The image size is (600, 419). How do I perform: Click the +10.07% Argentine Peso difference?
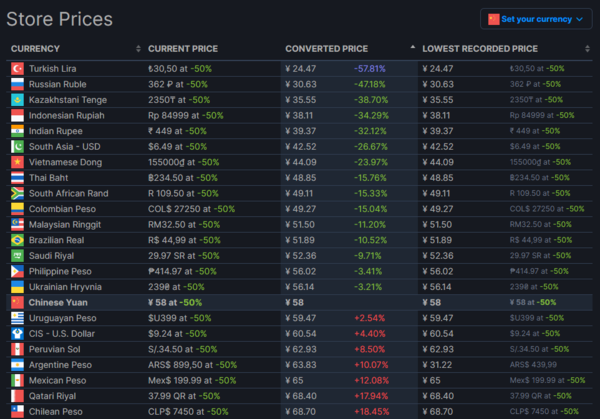[371, 365]
